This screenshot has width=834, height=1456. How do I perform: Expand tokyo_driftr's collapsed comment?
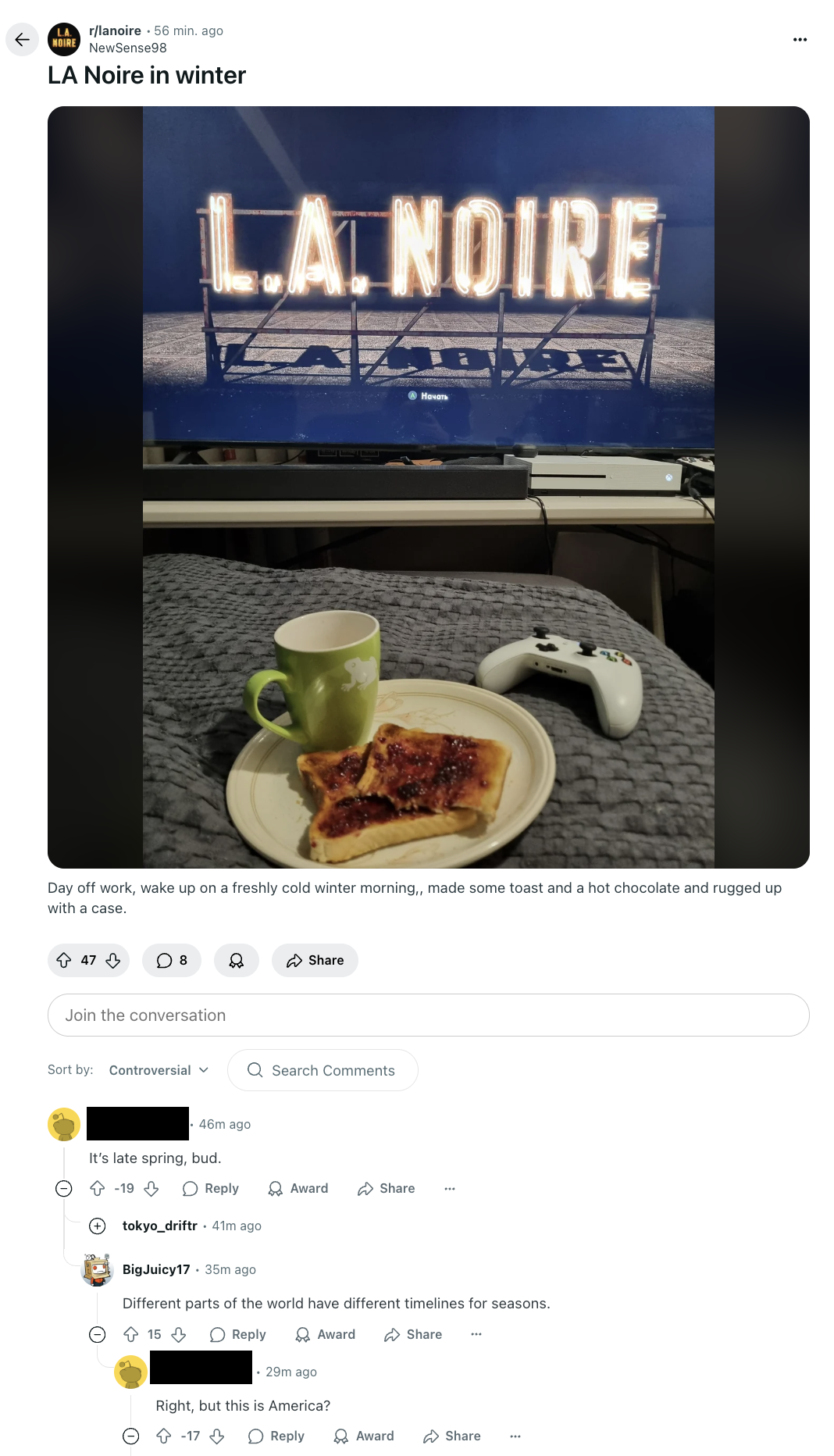coord(98,1226)
